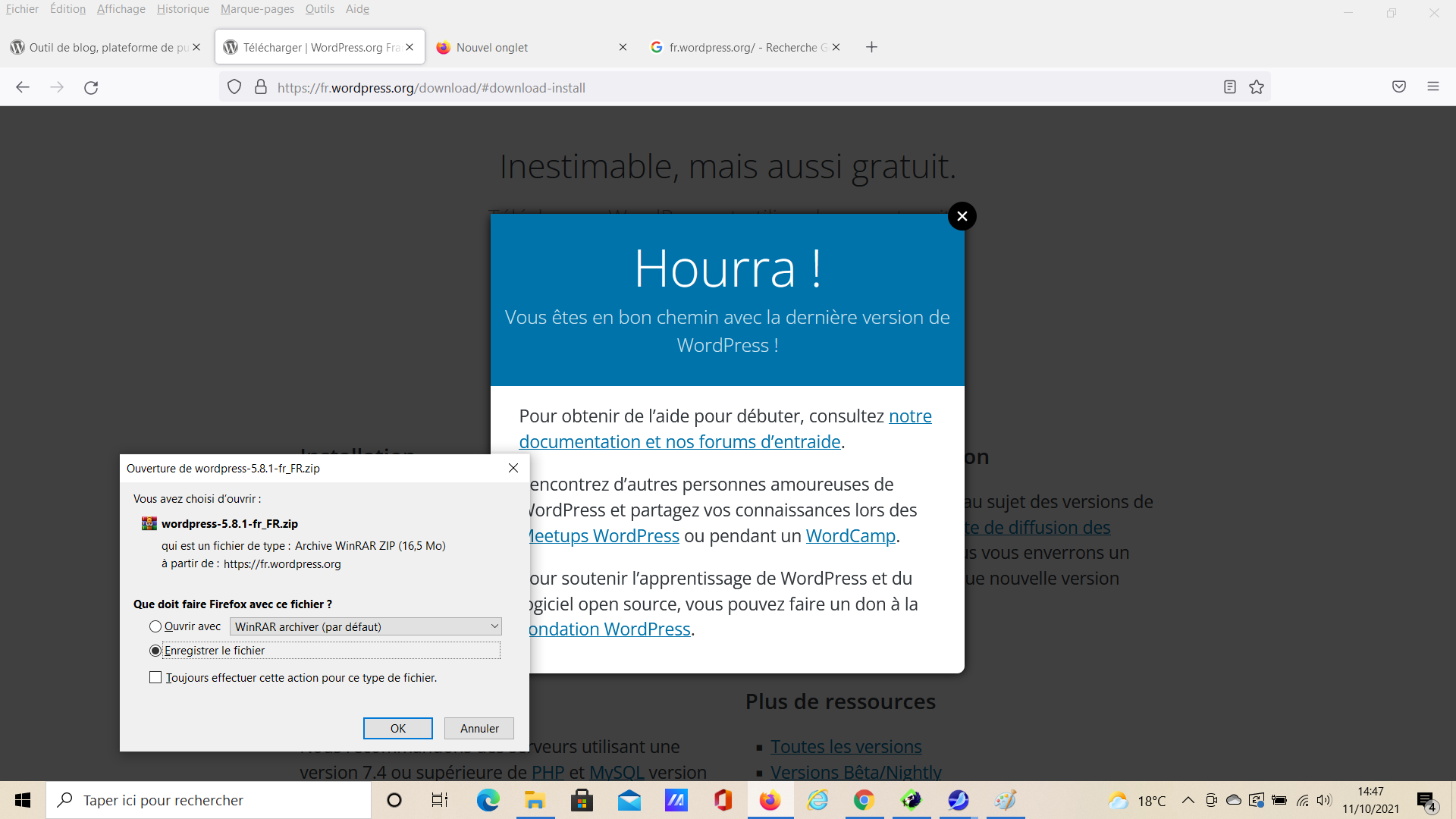Open weather widget showing 18°C
The image size is (1456, 819).
(1137, 801)
